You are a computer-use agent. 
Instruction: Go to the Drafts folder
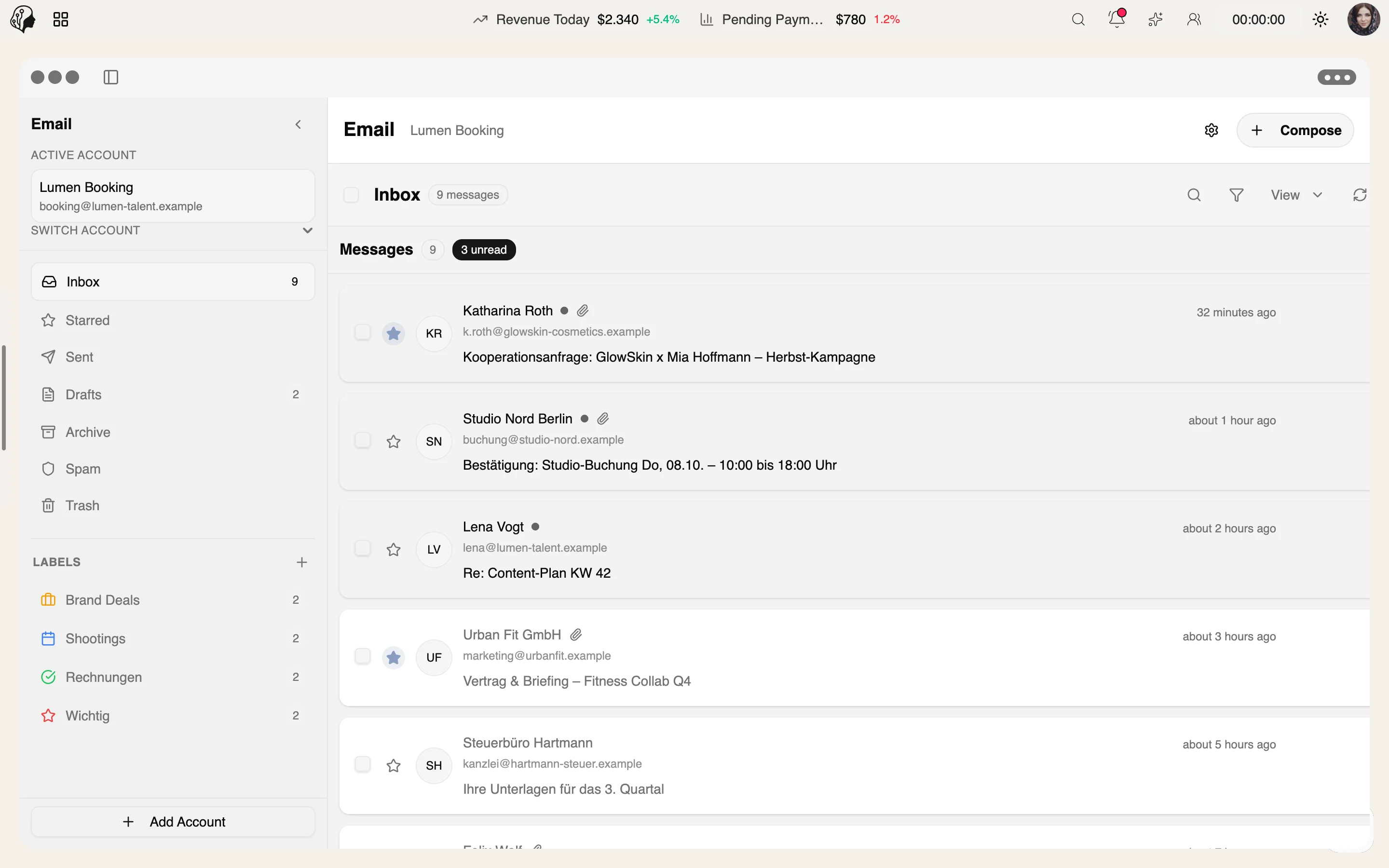point(173,394)
